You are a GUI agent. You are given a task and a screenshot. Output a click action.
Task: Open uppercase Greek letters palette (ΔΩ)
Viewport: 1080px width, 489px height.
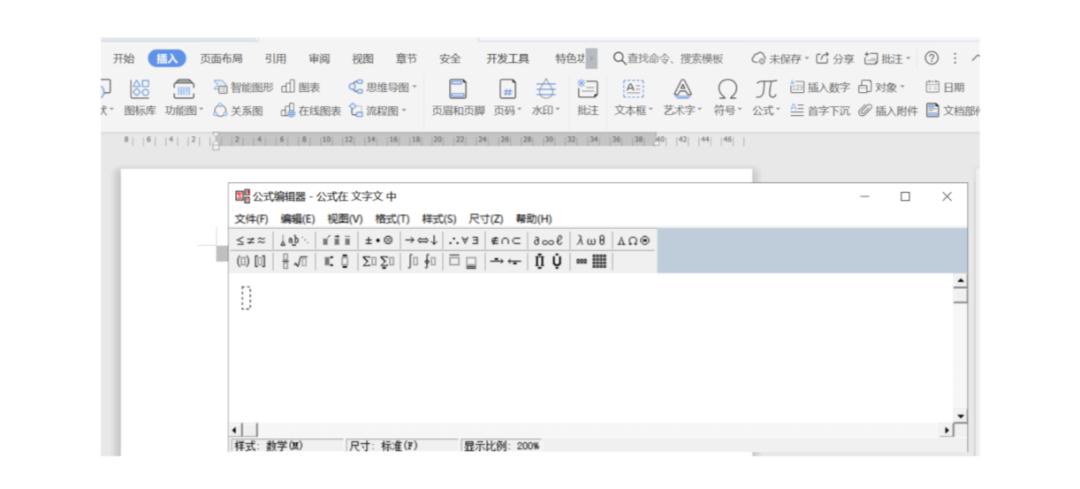633,240
